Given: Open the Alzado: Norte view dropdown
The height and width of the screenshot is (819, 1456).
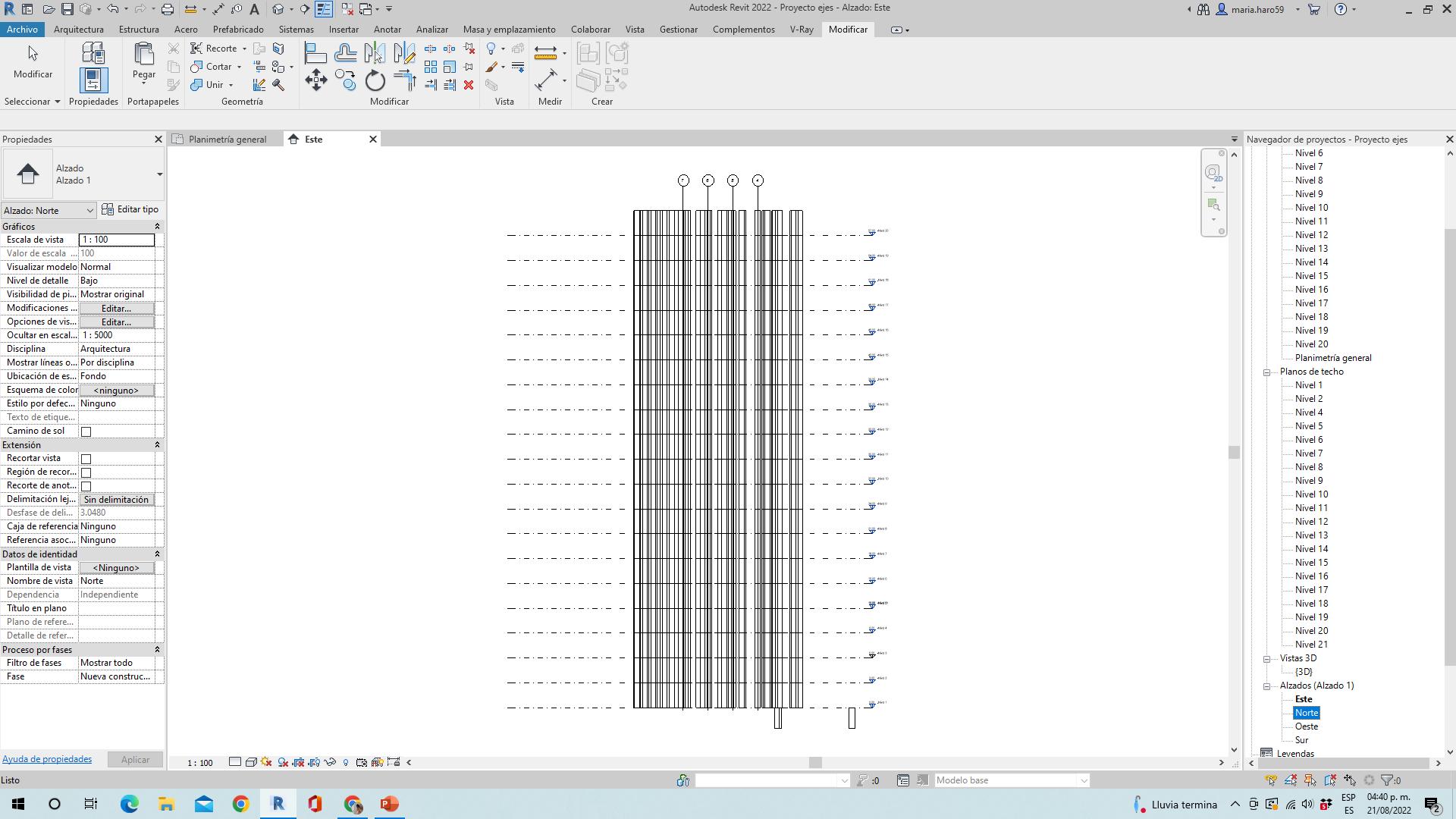Looking at the screenshot, I should click(x=49, y=211).
